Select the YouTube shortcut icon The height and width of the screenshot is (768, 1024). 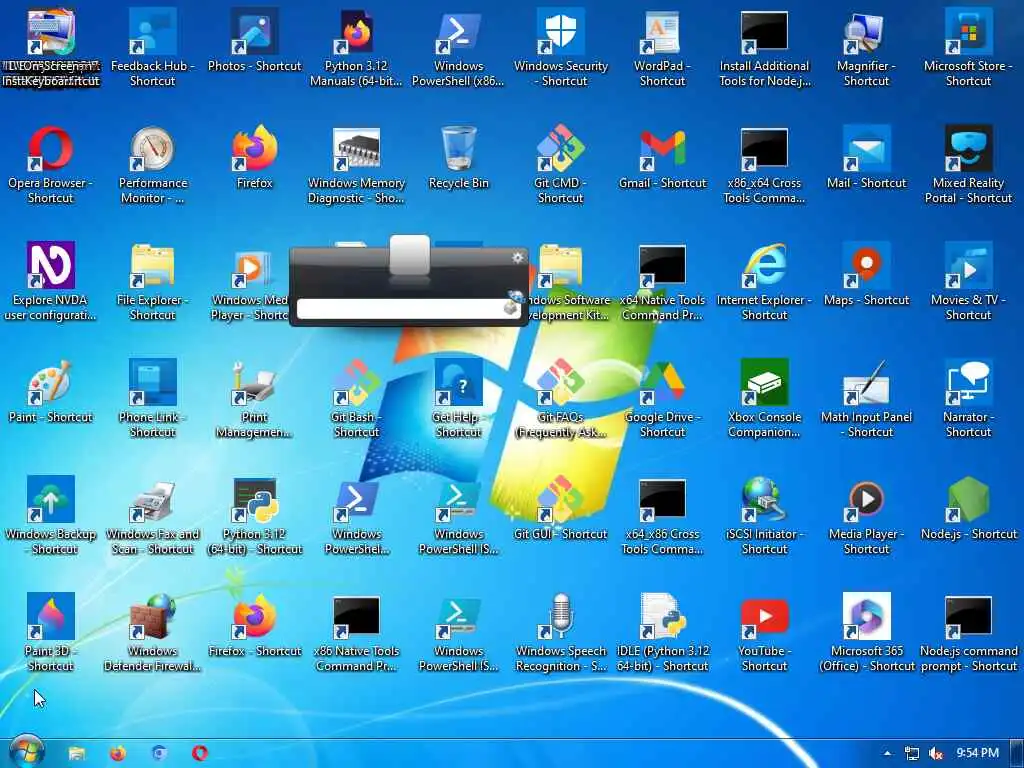(x=764, y=632)
